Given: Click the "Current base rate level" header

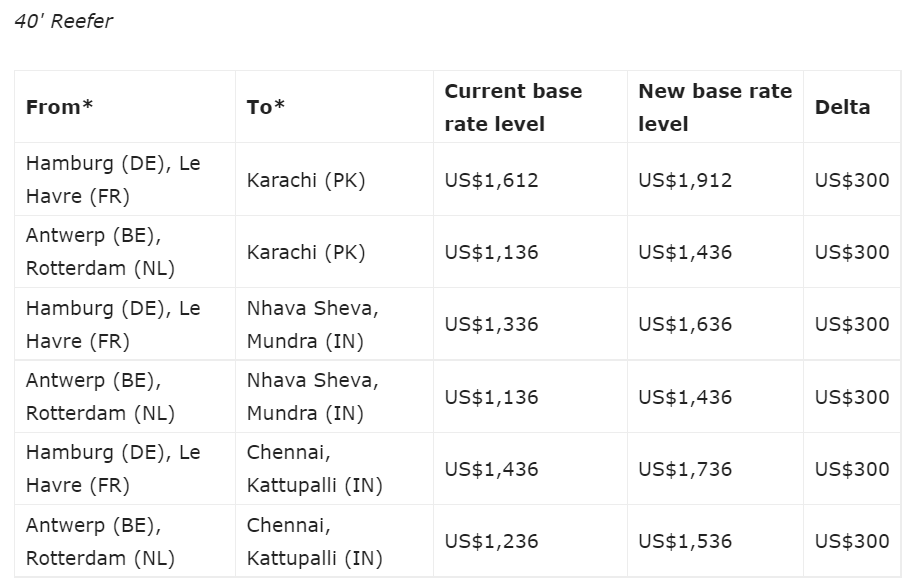Looking at the screenshot, I should pos(513,107).
